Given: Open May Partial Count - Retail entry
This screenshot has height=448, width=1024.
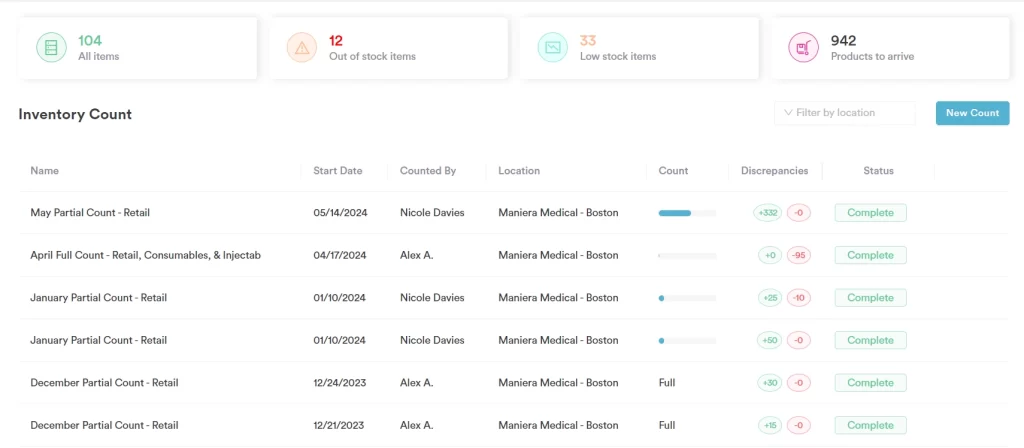Looking at the screenshot, I should tap(90, 213).
